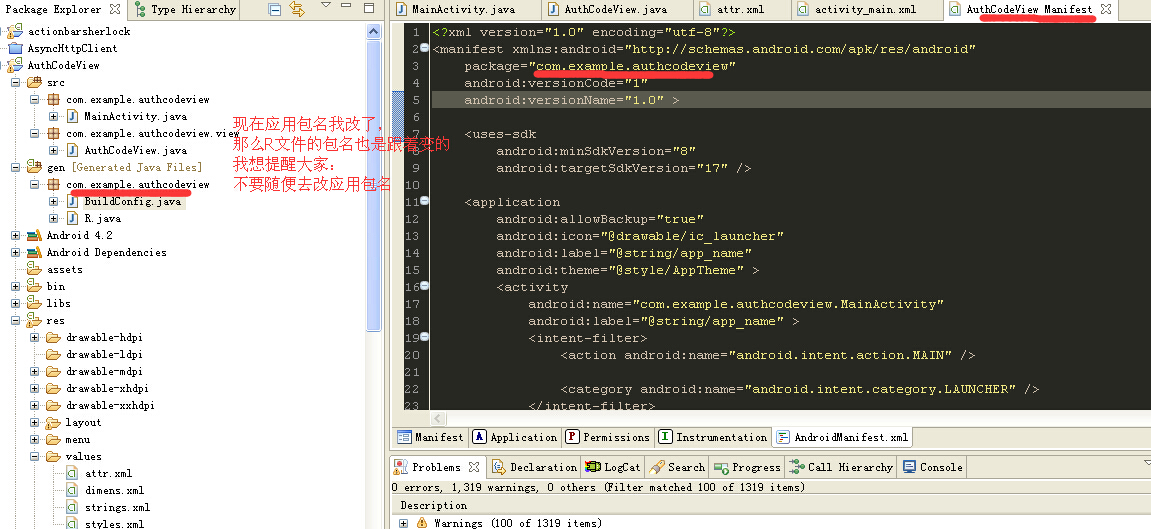Show the LogCat view tab
The width and height of the screenshot is (1151, 529).
point(612,467)
